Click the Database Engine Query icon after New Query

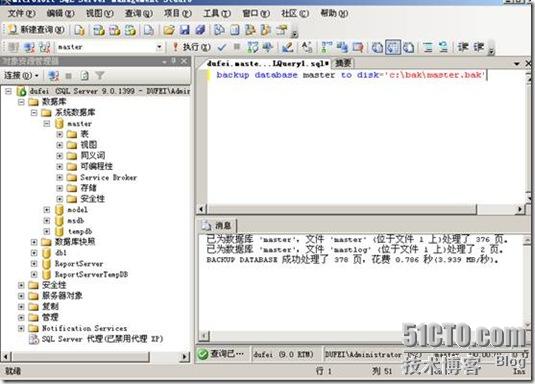click(79, 30)
